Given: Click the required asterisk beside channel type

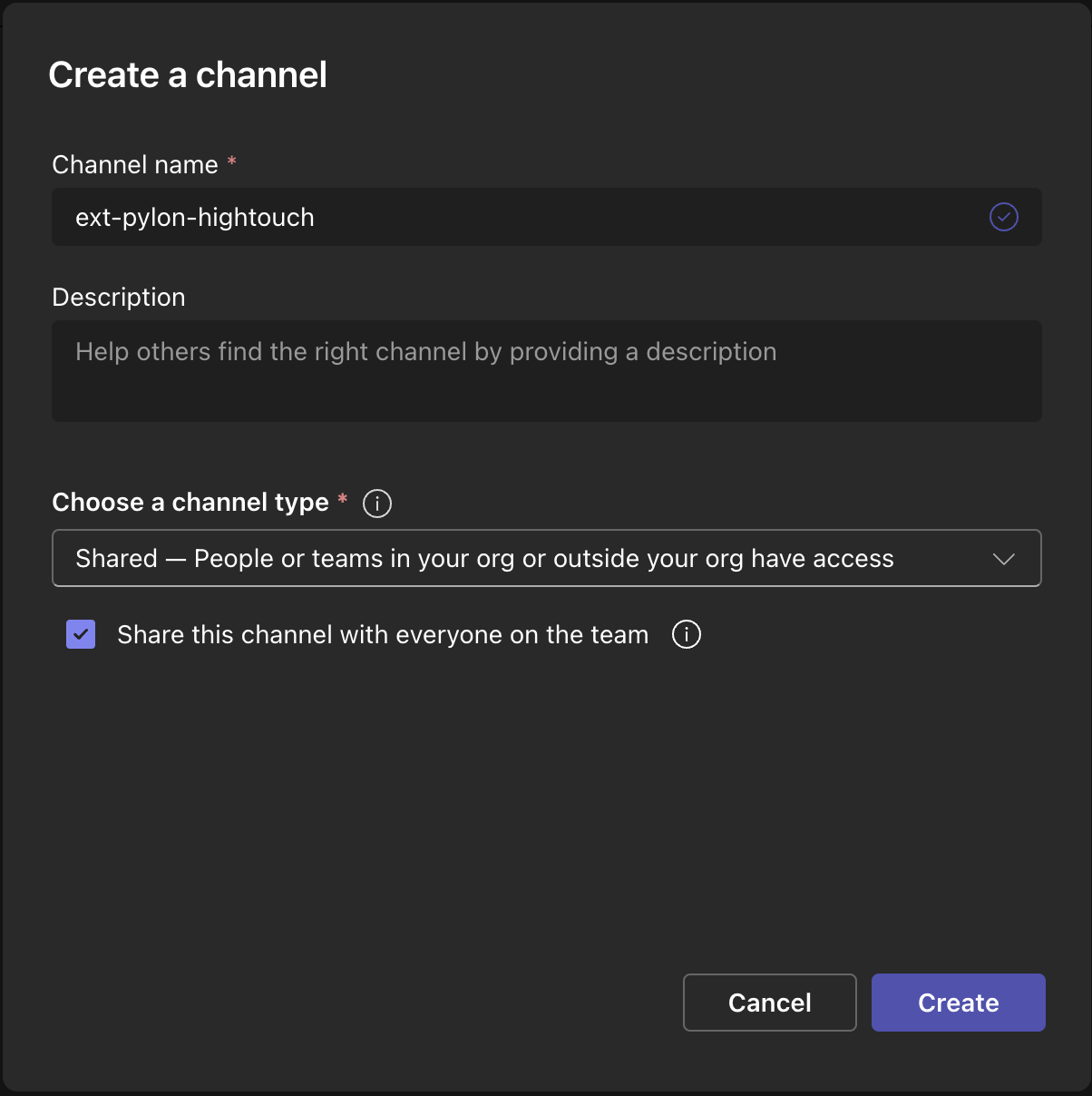Looking at the screenshot, I should 343,499.
